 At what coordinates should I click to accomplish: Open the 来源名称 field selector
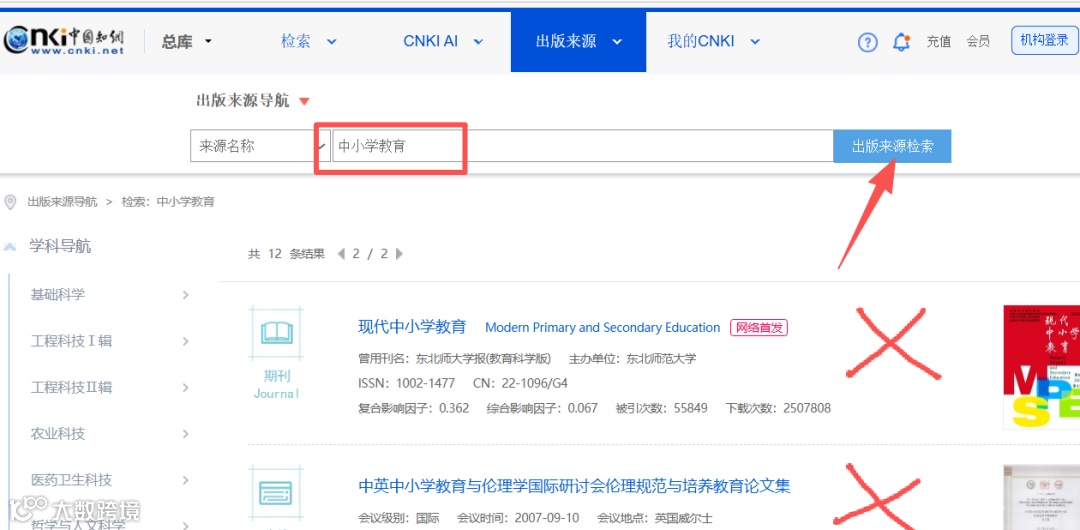[258, 146]
